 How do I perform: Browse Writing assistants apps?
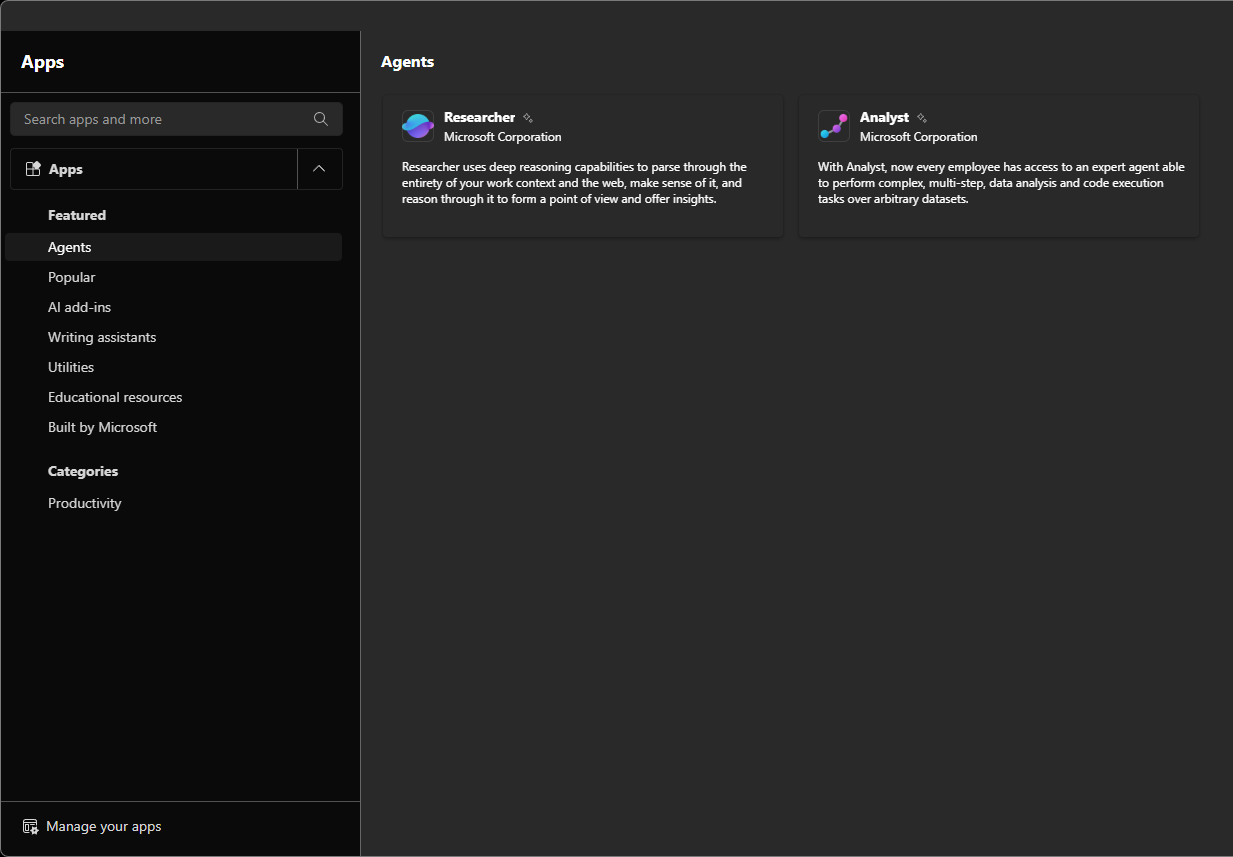[x=102, y=337]
